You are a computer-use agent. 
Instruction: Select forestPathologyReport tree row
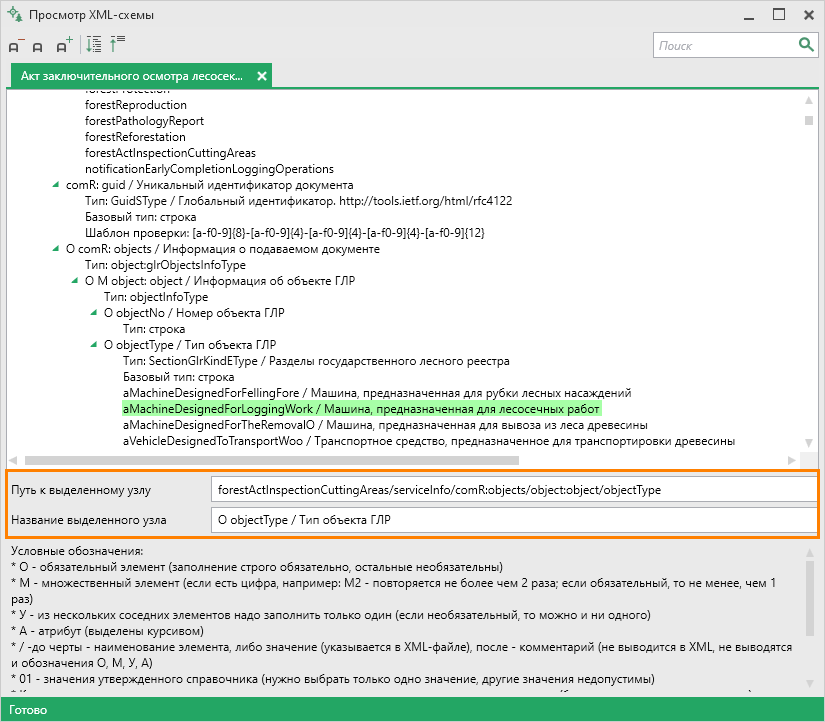144,121
